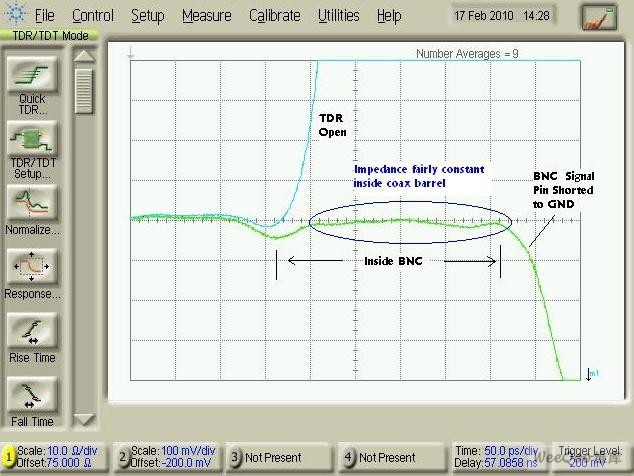Enable channel 3 marked Not Present
The width and height of the screenshot is (634, 476).
[x=235, y=457]
